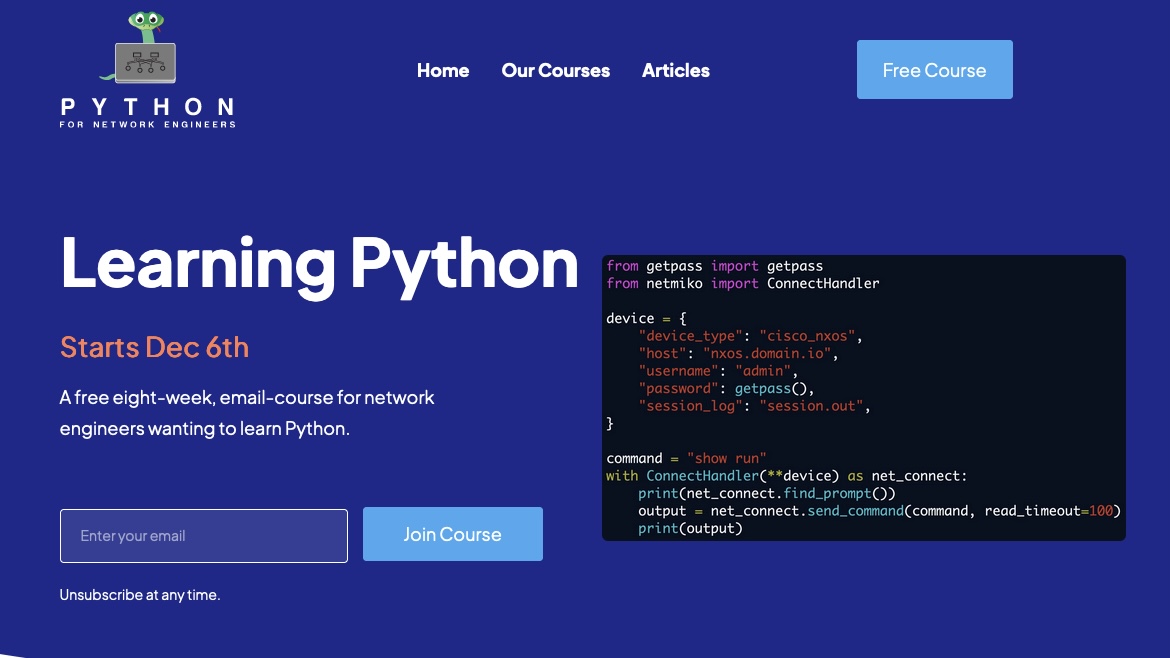The image size is (1170, 658).
Task: Click the Learning Python heading
Action: (320, 263)
